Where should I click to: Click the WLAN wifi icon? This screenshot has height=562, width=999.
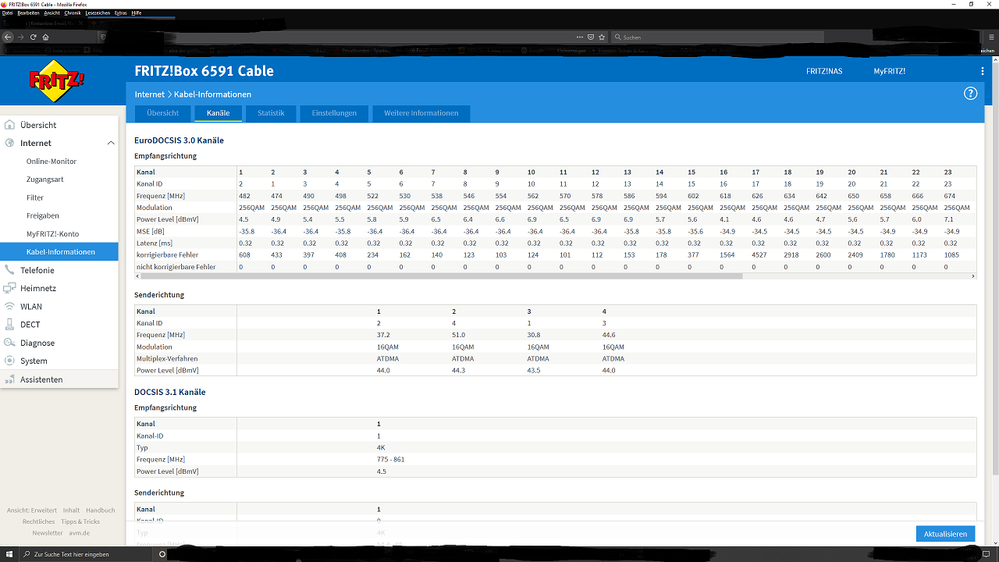click(x=10, y=306)
